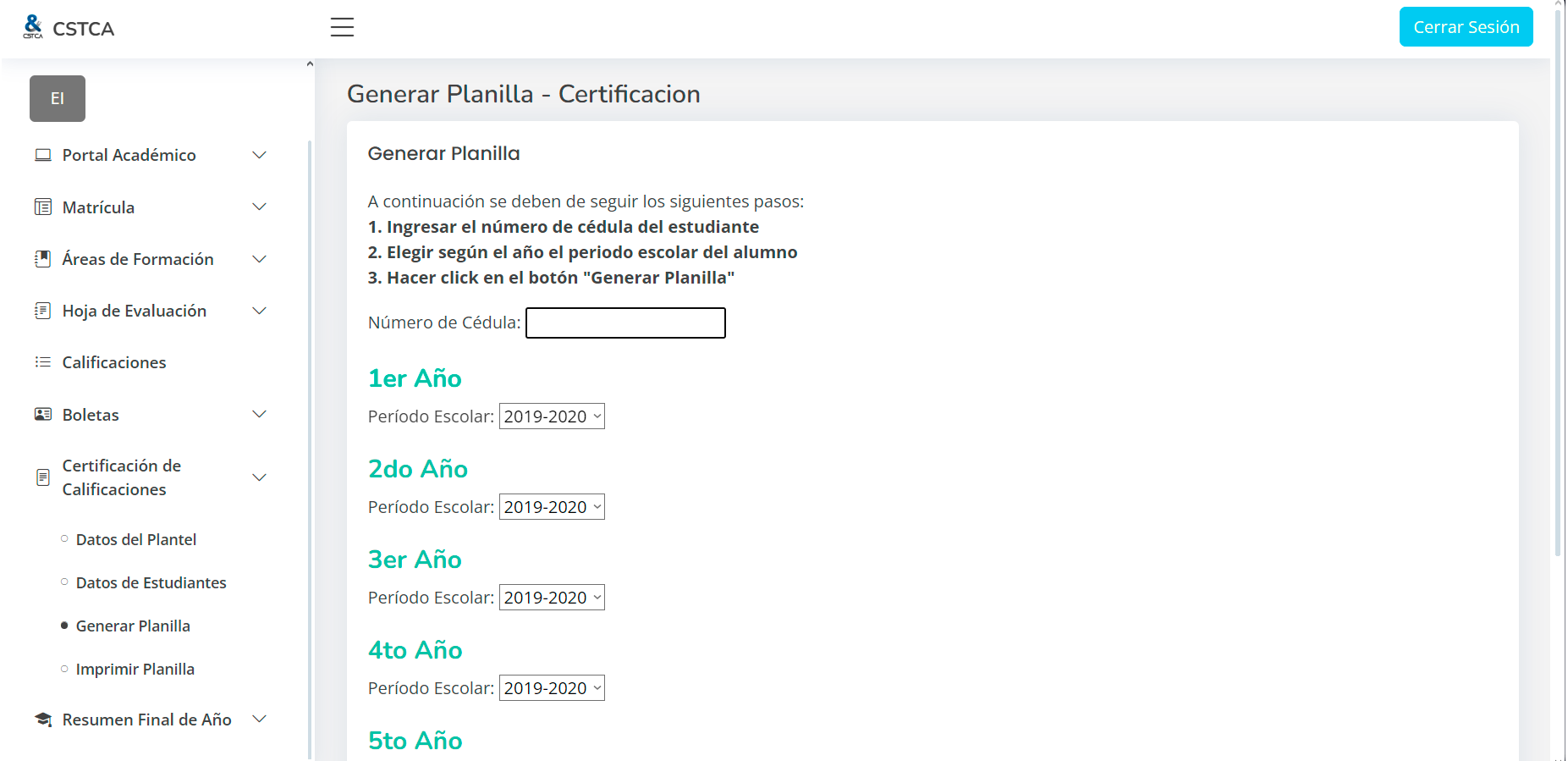Collapse the Certificación de Calificaciones submenu
The height and width of the screenshot is (761, 1568).
coord(260,477)
